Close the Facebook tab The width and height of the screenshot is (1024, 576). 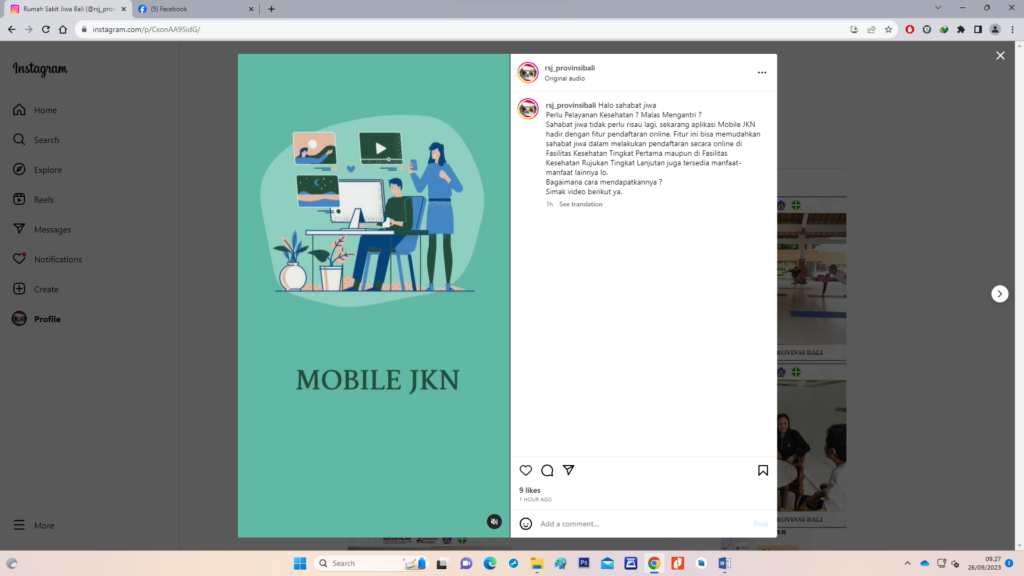point(251,9)
